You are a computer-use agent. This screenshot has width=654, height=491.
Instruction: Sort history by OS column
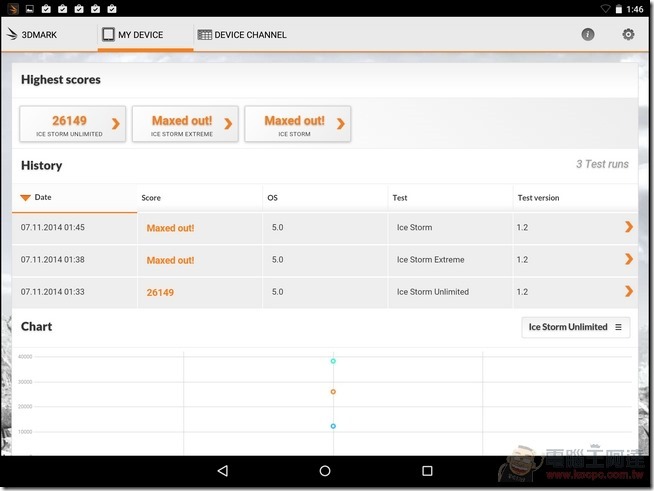325,198
